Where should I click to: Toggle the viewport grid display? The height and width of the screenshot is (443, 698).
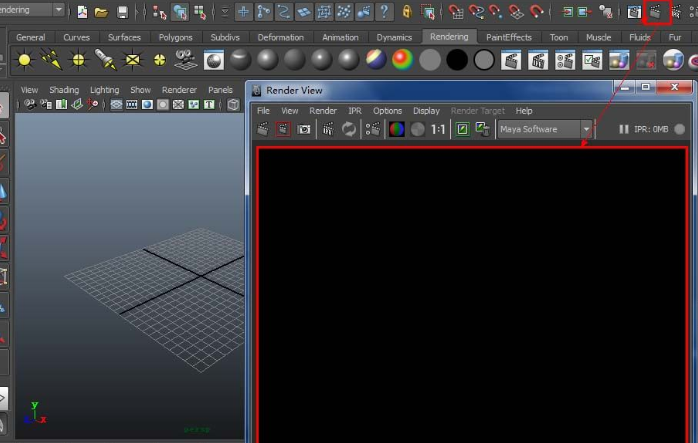click(x=116, y=105)
